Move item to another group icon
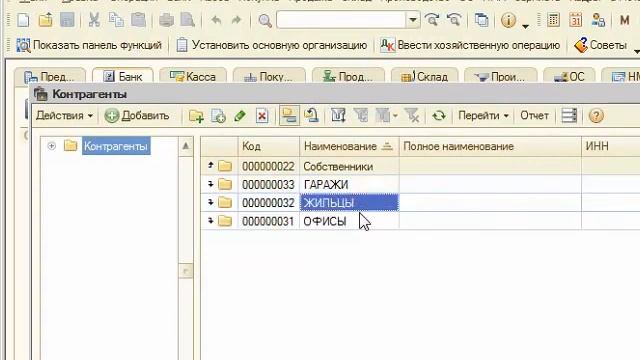 click(x=311, y=116)
